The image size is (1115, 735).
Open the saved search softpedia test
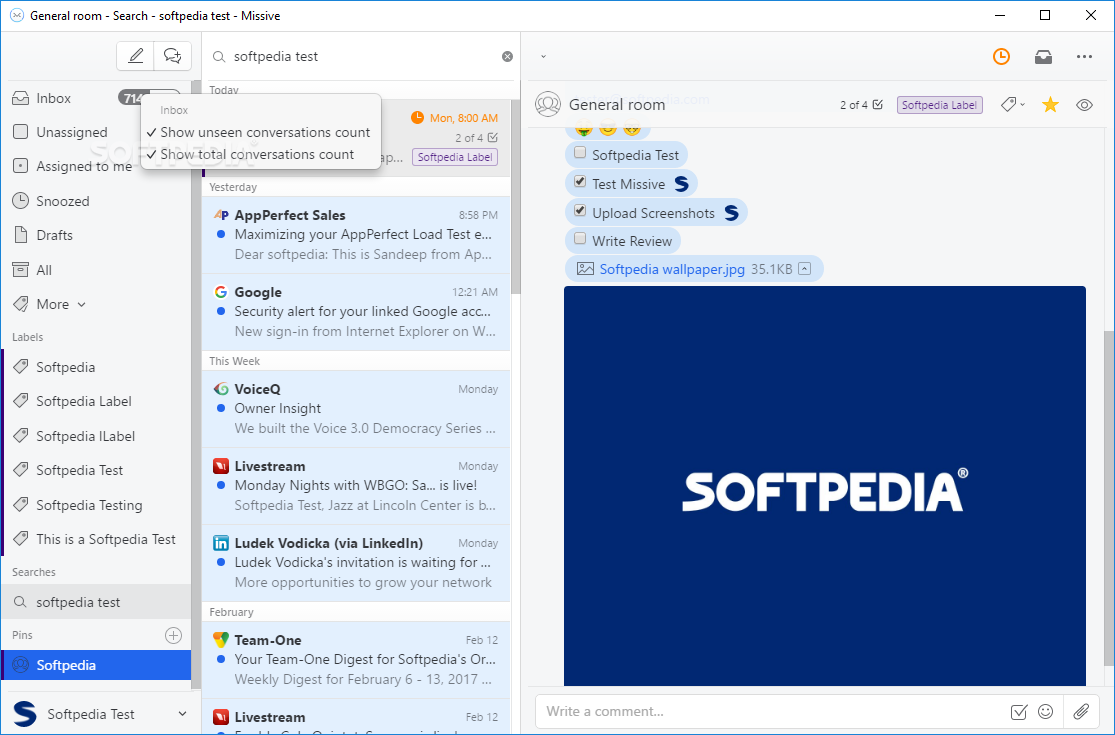(96, 602)
